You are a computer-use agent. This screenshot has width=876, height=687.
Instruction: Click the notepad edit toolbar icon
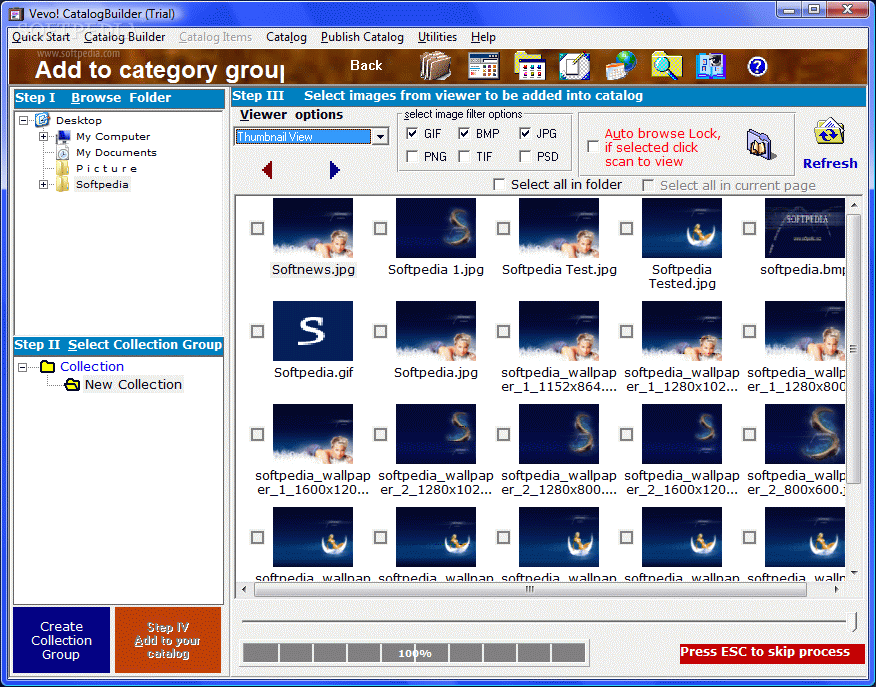click(x=575, y=66)
